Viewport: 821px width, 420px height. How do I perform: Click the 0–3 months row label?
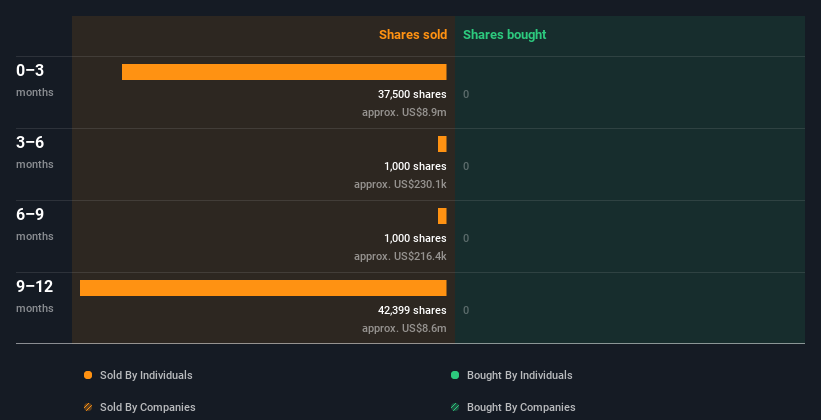point(35,80)
